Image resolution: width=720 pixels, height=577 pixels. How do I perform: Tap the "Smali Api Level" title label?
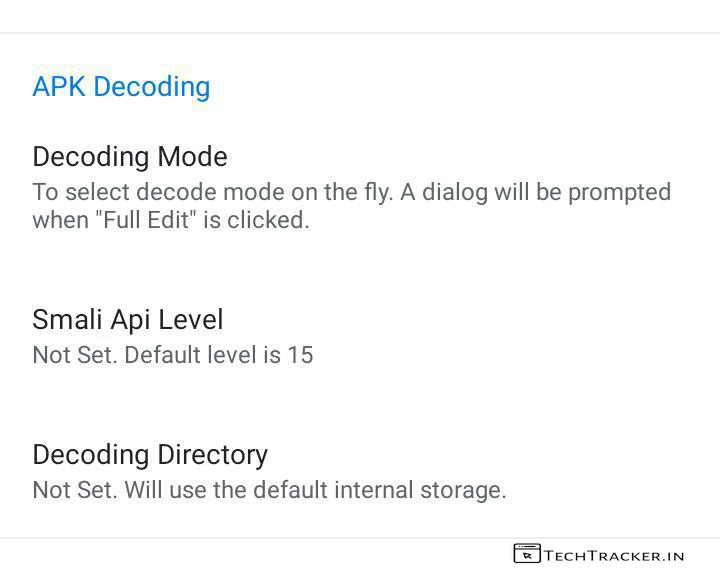128,320
